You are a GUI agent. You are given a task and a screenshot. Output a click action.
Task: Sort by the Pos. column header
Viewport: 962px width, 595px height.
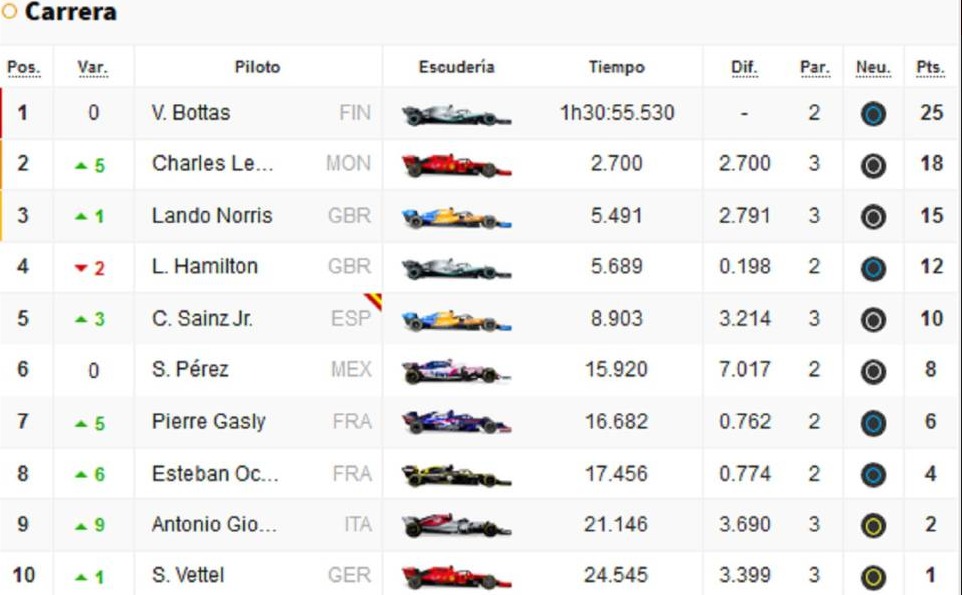(x=23, y=68)
